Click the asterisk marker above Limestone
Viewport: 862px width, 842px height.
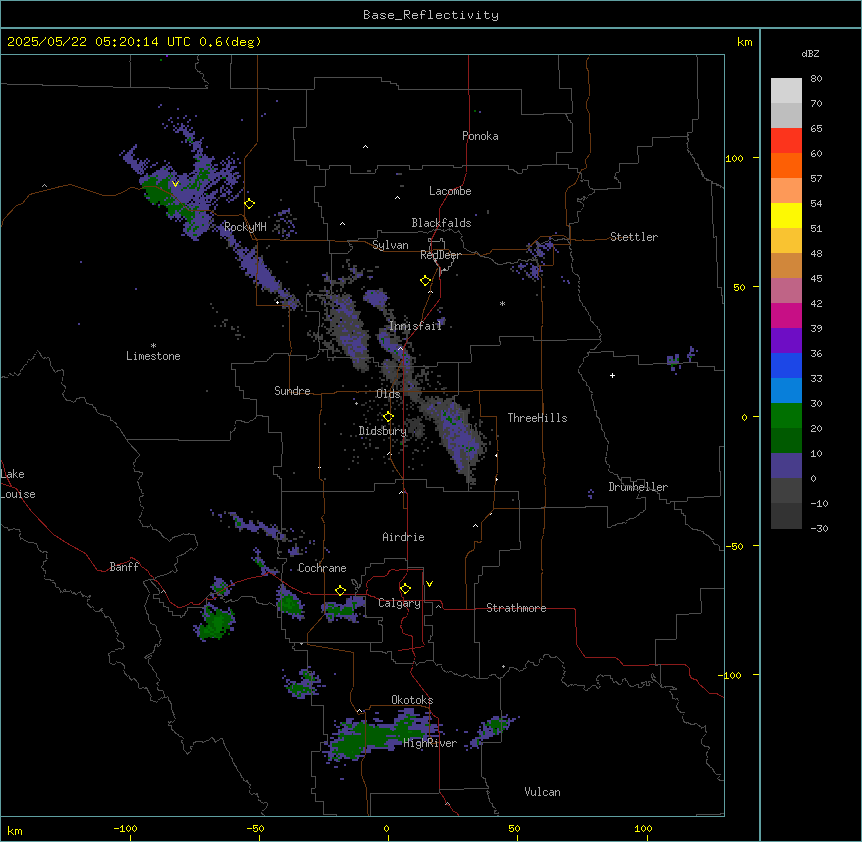pos(153,346)
